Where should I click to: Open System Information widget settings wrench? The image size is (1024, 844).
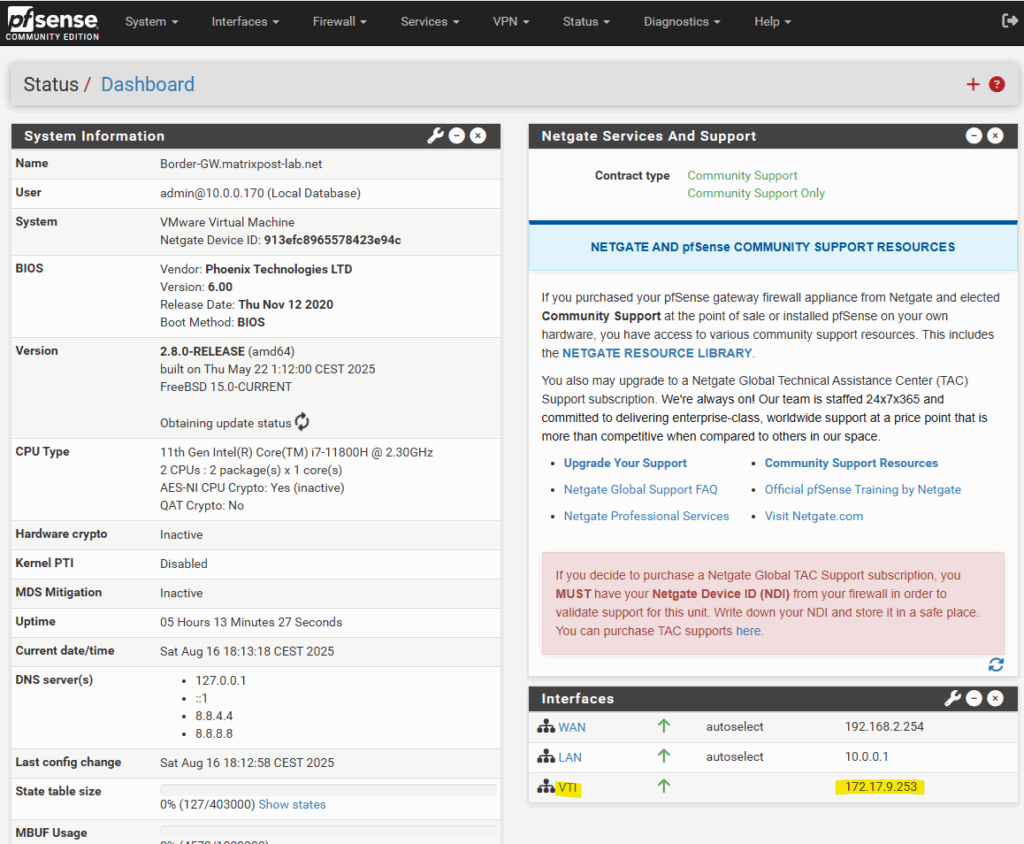tap(435, 135)
